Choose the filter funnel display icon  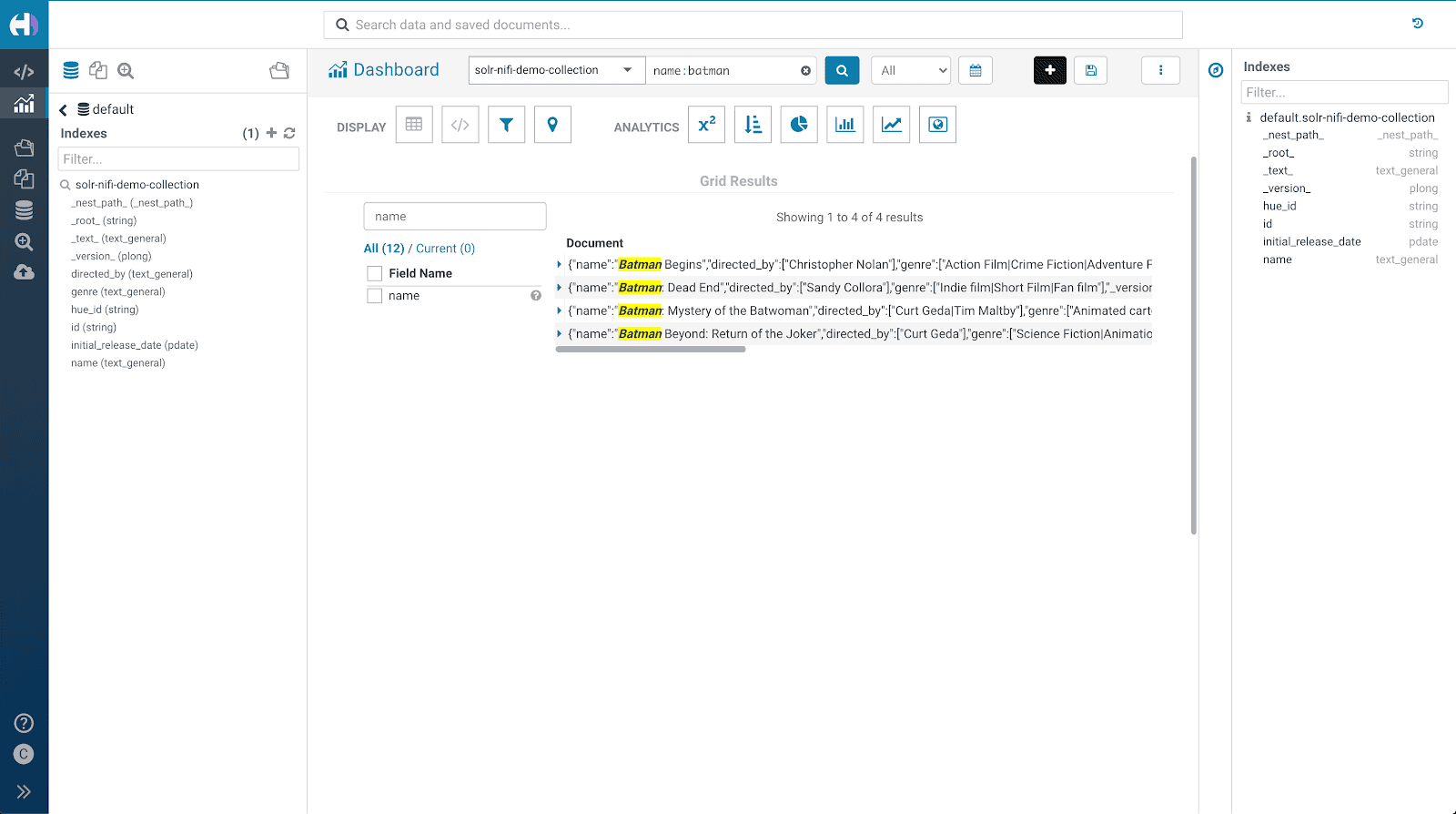pyautogui.click(x=506, y=125)
